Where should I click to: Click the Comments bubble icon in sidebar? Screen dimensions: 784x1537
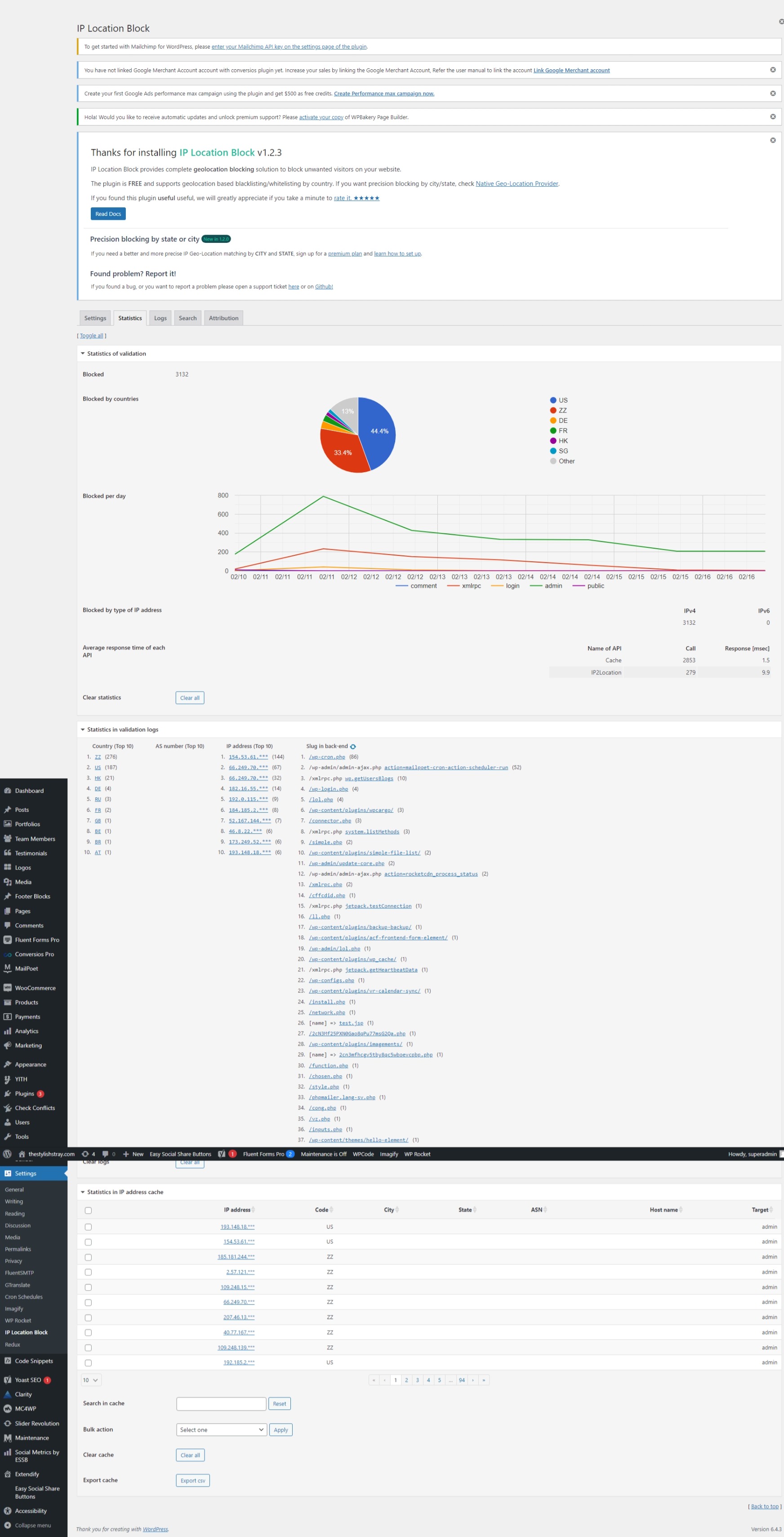pos(8,925)
